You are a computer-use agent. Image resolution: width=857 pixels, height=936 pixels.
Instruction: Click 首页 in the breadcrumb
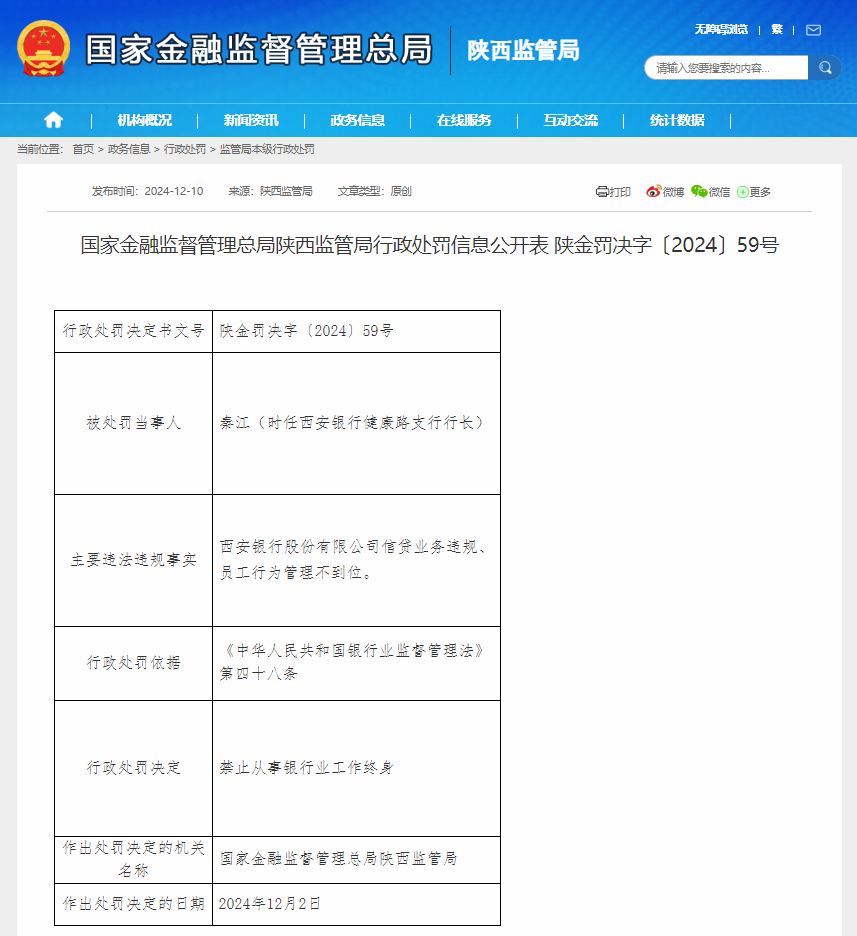83,149
